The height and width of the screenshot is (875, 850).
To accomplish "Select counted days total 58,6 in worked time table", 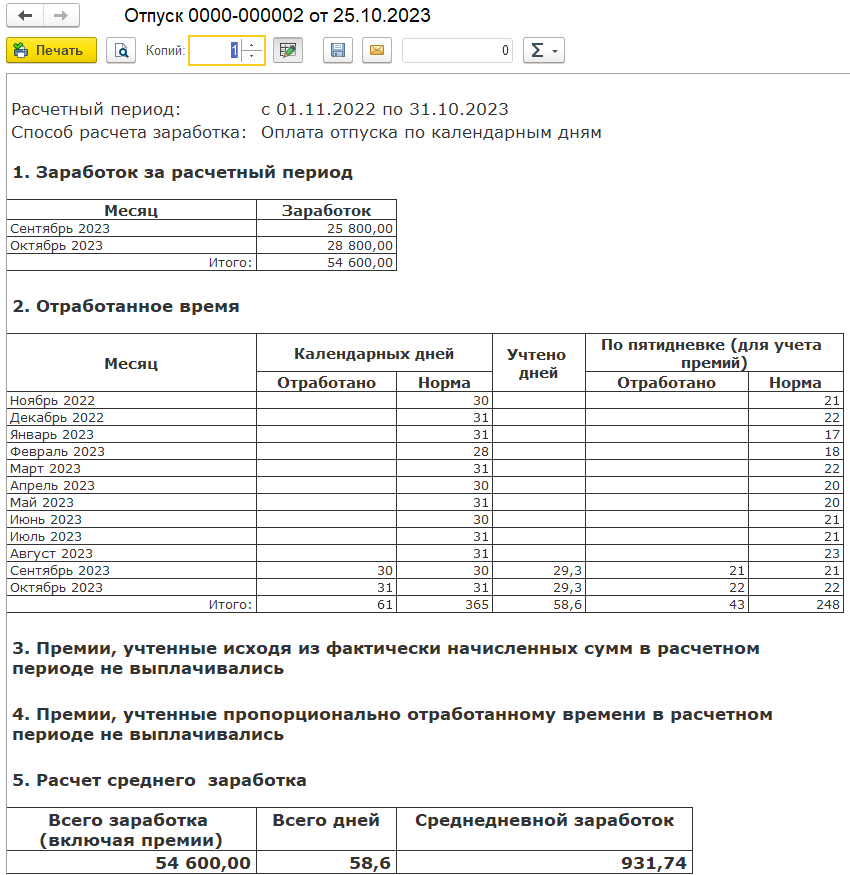I will [x=539, y=604].
